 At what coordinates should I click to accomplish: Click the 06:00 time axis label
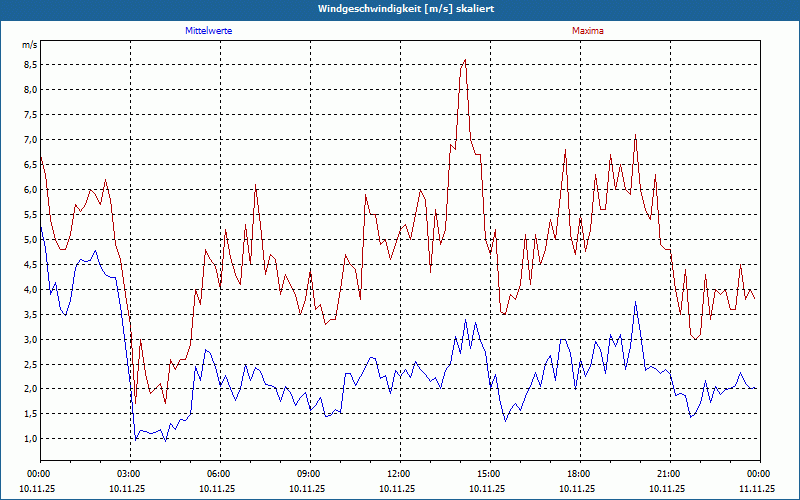[x=220, y=474]
